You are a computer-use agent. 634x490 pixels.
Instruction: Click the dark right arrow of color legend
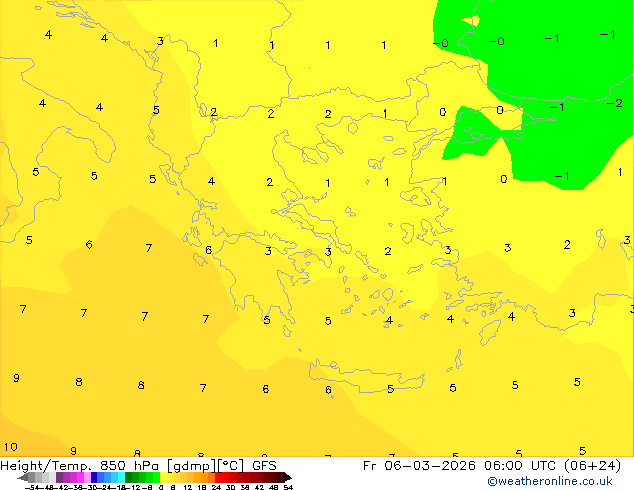coord(287,477)
